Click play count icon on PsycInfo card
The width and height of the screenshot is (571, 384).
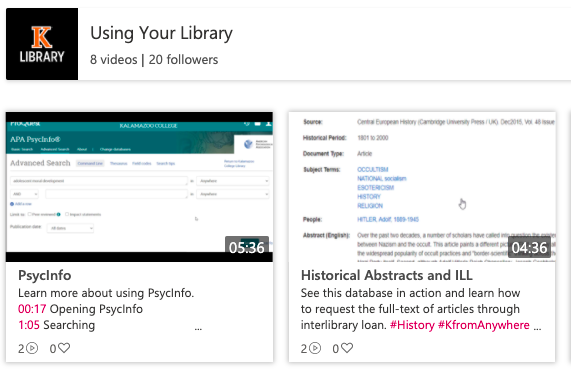[32, 348]
